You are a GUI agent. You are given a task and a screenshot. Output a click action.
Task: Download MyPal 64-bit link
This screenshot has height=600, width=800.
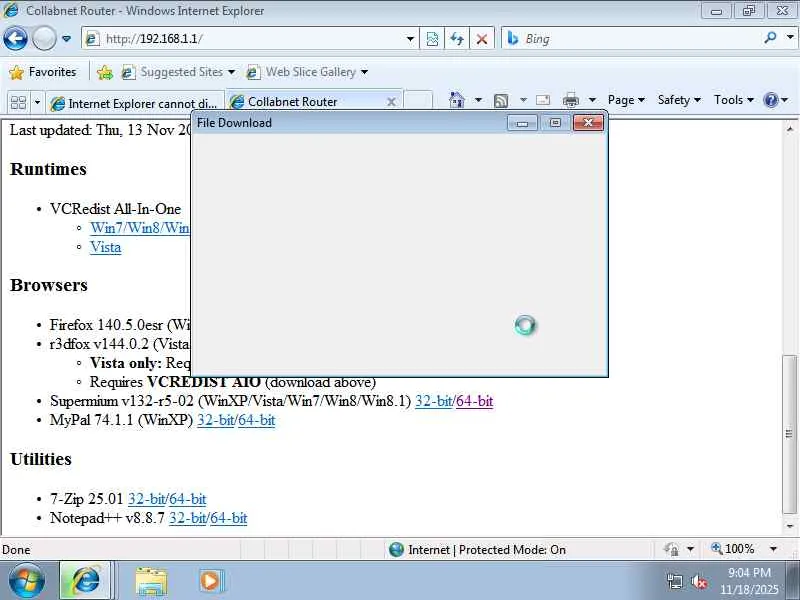coord(257,420)
